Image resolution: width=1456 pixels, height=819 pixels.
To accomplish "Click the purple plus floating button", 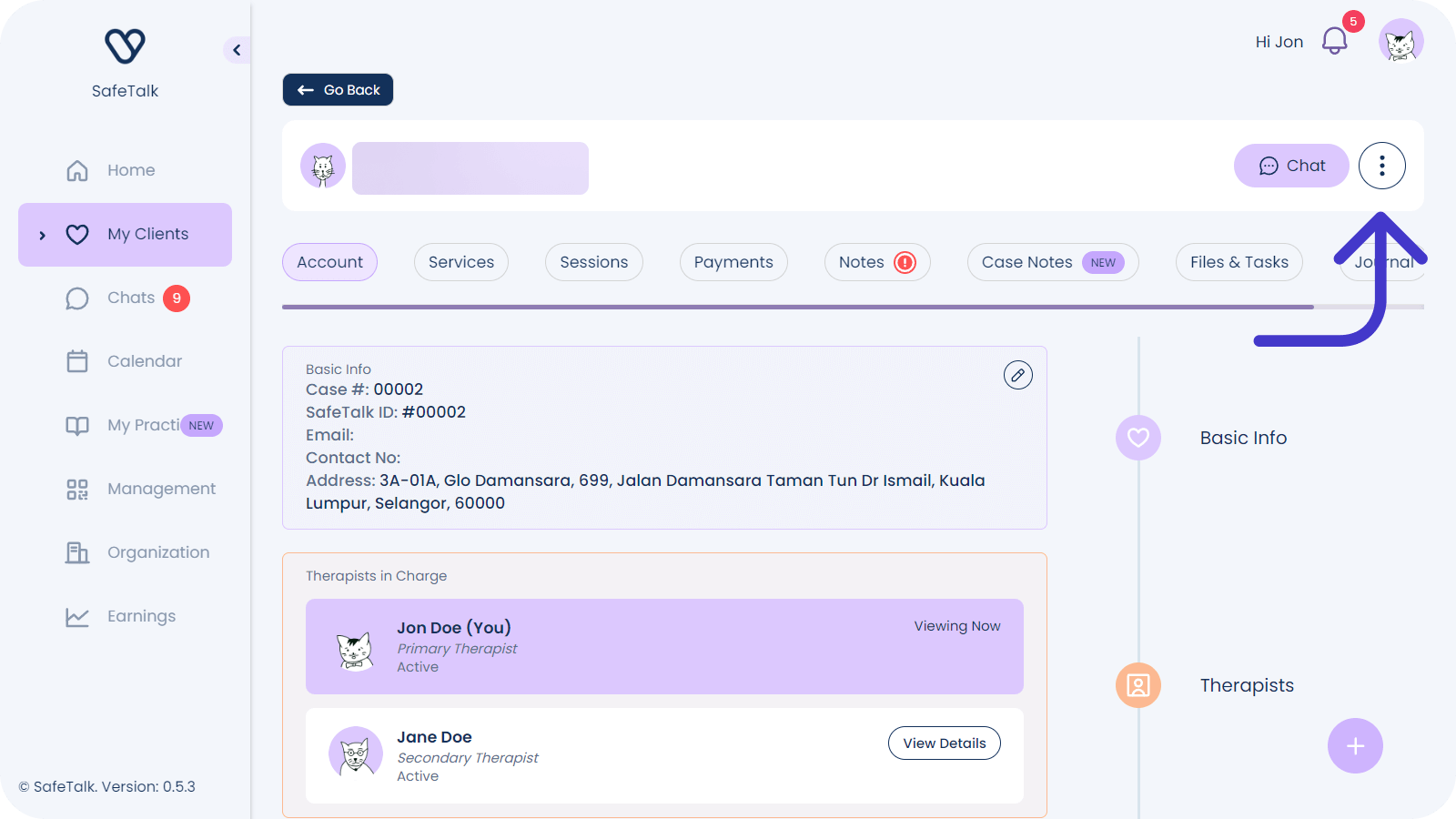I will [x=1355, y=746].
